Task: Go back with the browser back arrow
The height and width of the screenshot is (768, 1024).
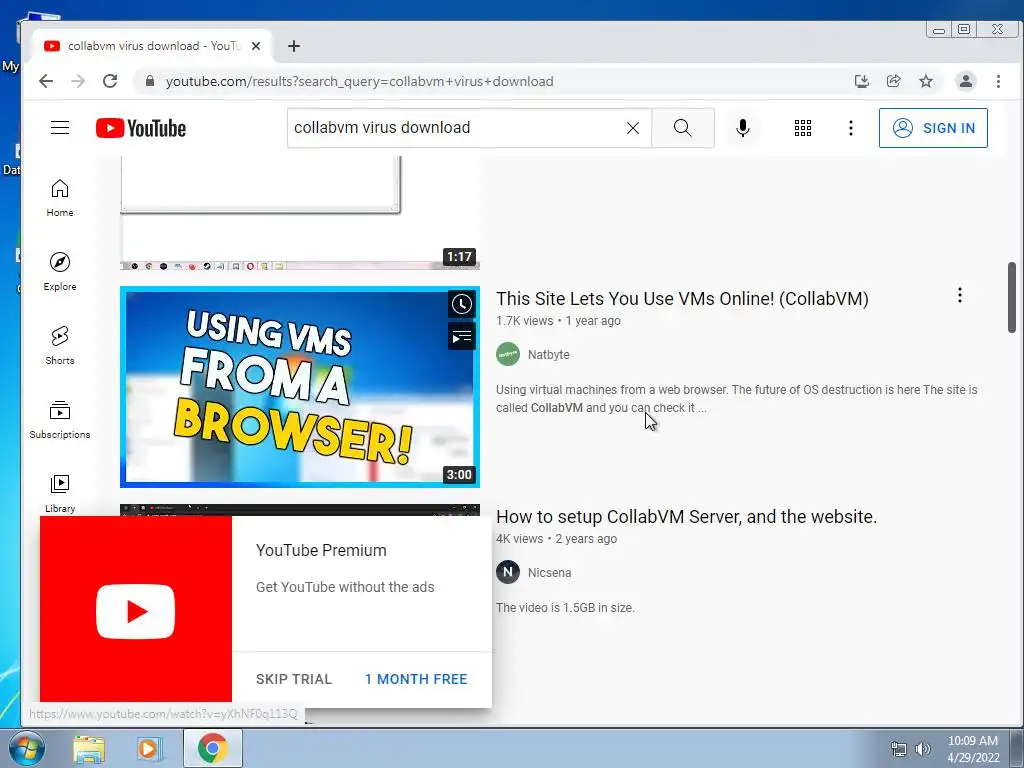Action: pos(46,81)
